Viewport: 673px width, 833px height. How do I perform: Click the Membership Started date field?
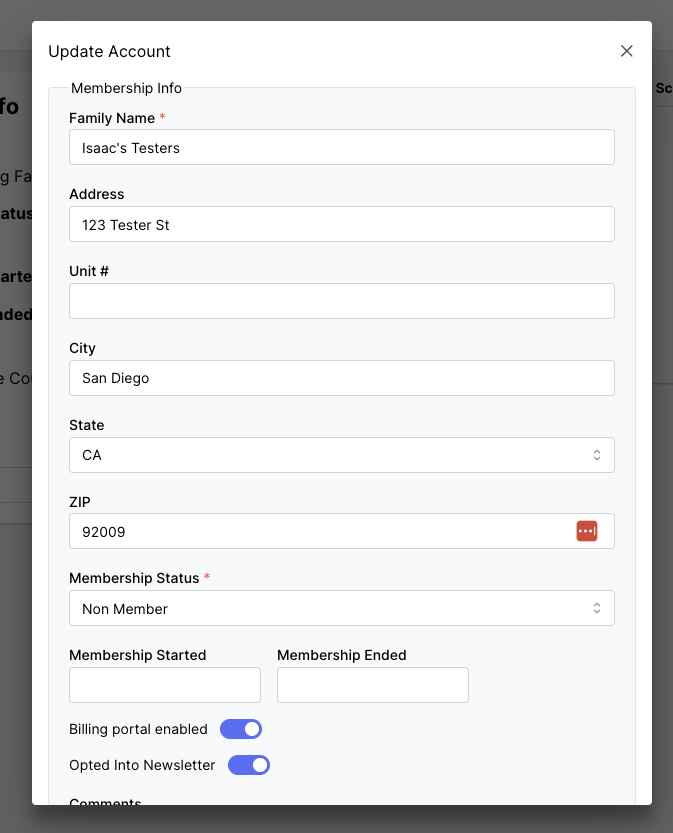[x=164, y=685]
